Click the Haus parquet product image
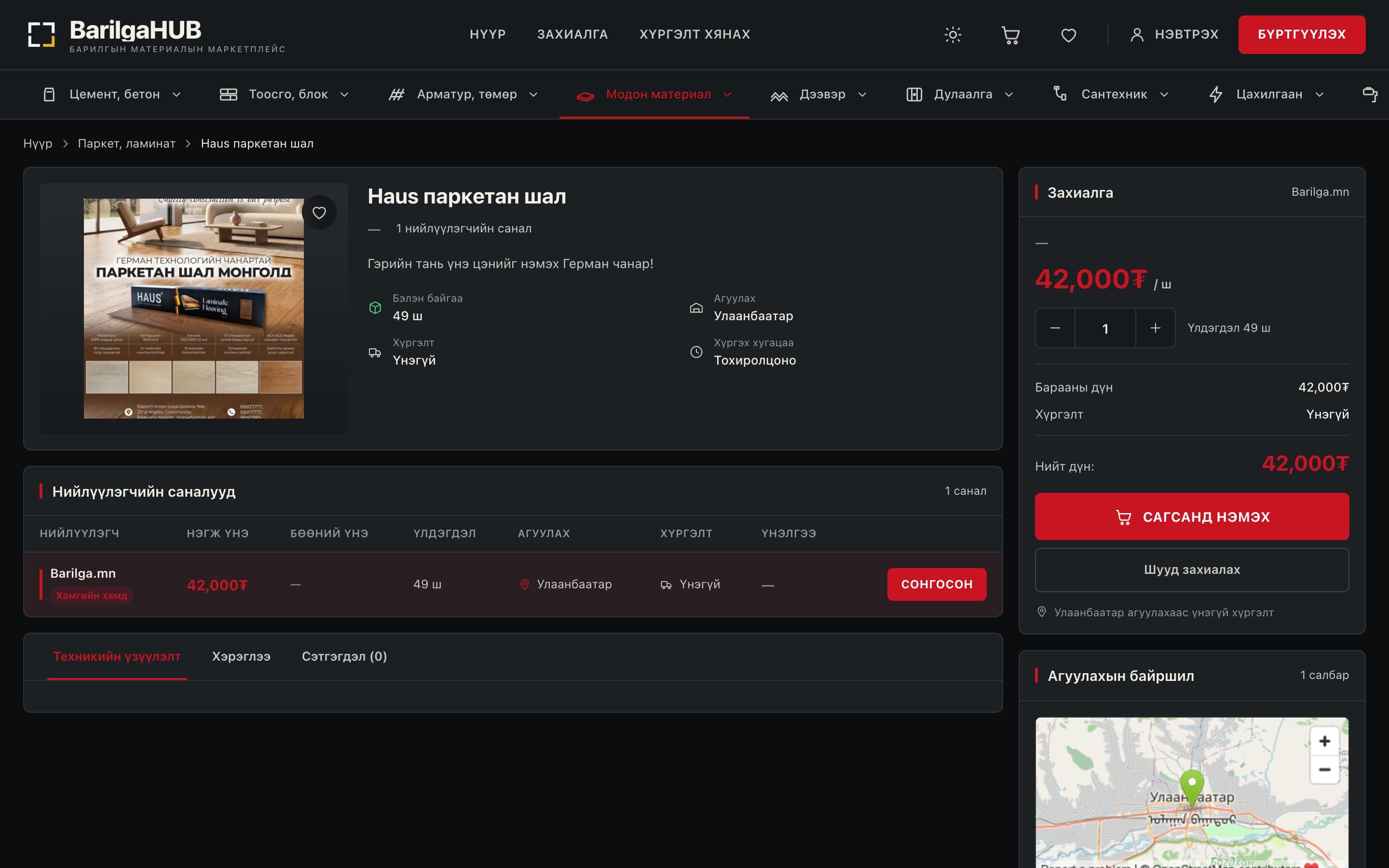 (x=193, y=308)
